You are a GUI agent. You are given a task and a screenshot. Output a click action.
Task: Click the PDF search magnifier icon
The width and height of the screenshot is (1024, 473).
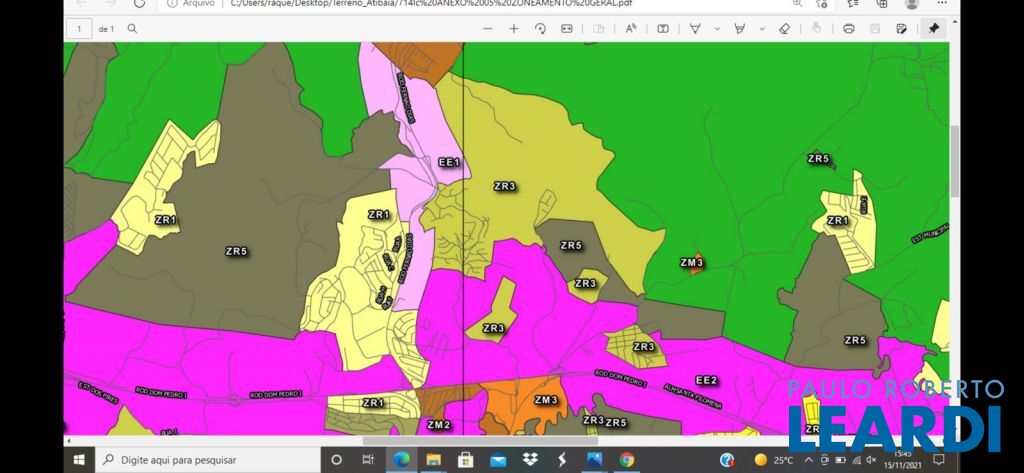pyautogui.click(x=132, y=29)
